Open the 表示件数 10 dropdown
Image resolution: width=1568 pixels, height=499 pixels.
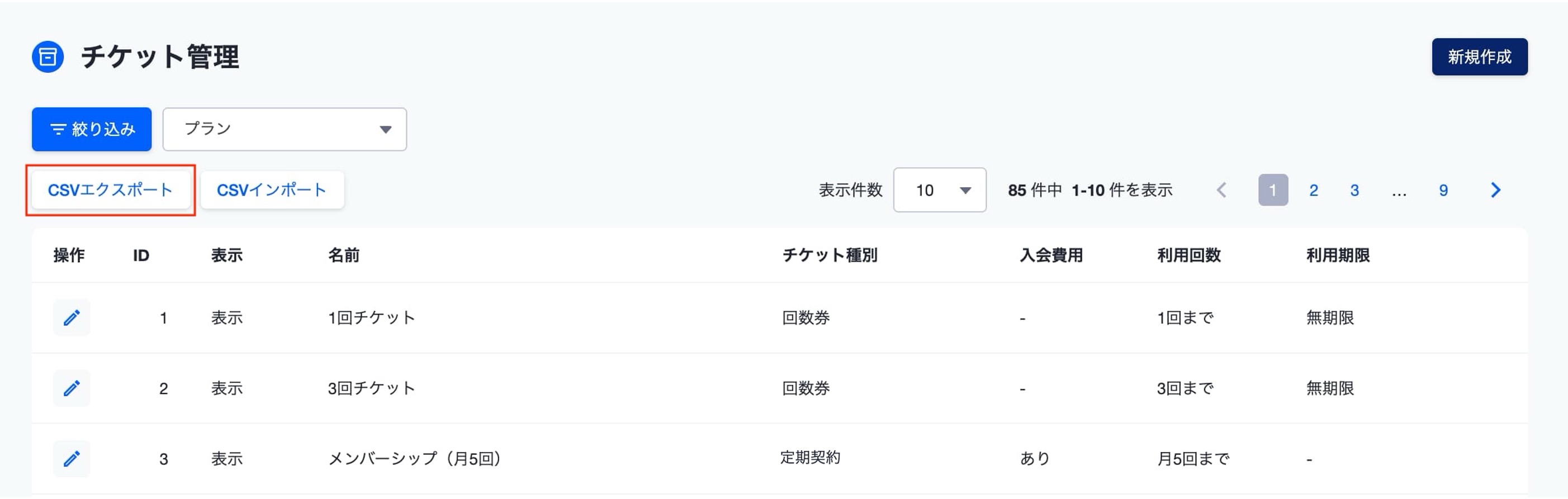939,191
